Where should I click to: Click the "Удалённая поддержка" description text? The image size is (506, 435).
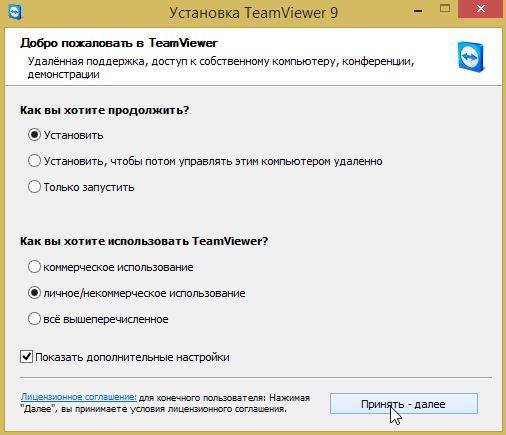[x=221, y=68]
